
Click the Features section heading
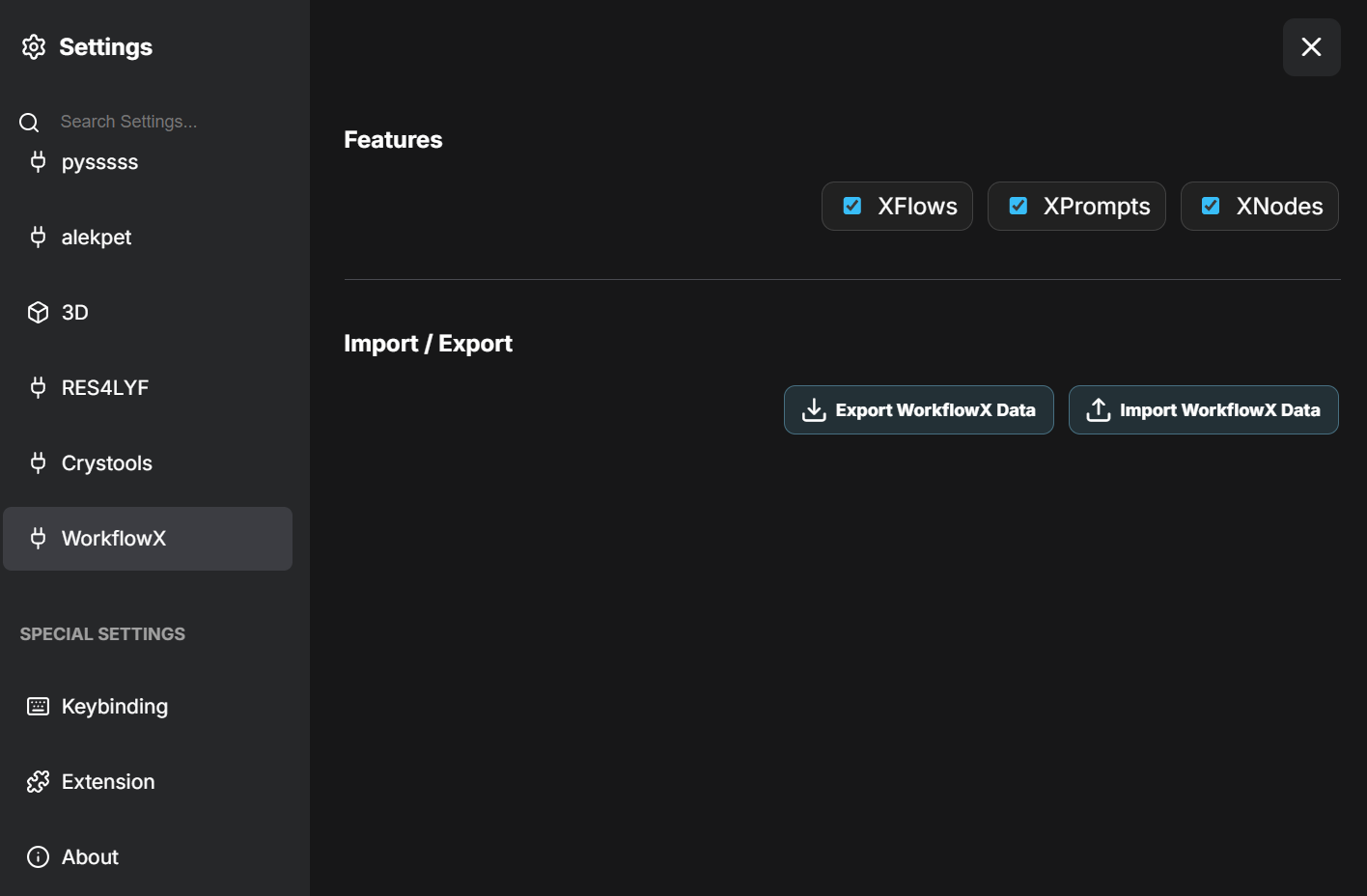pyautogui.click(x=393, y=140)
